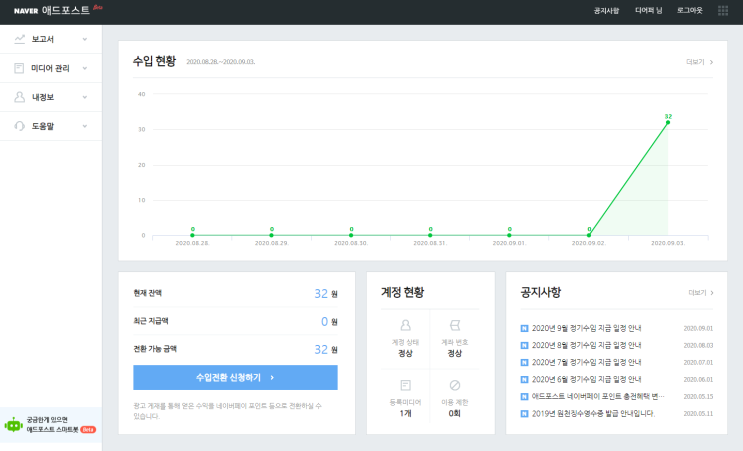Click the 등록미디어 icon
The image size is (743, 451).
pyautogui.click(x=405, y=385)
